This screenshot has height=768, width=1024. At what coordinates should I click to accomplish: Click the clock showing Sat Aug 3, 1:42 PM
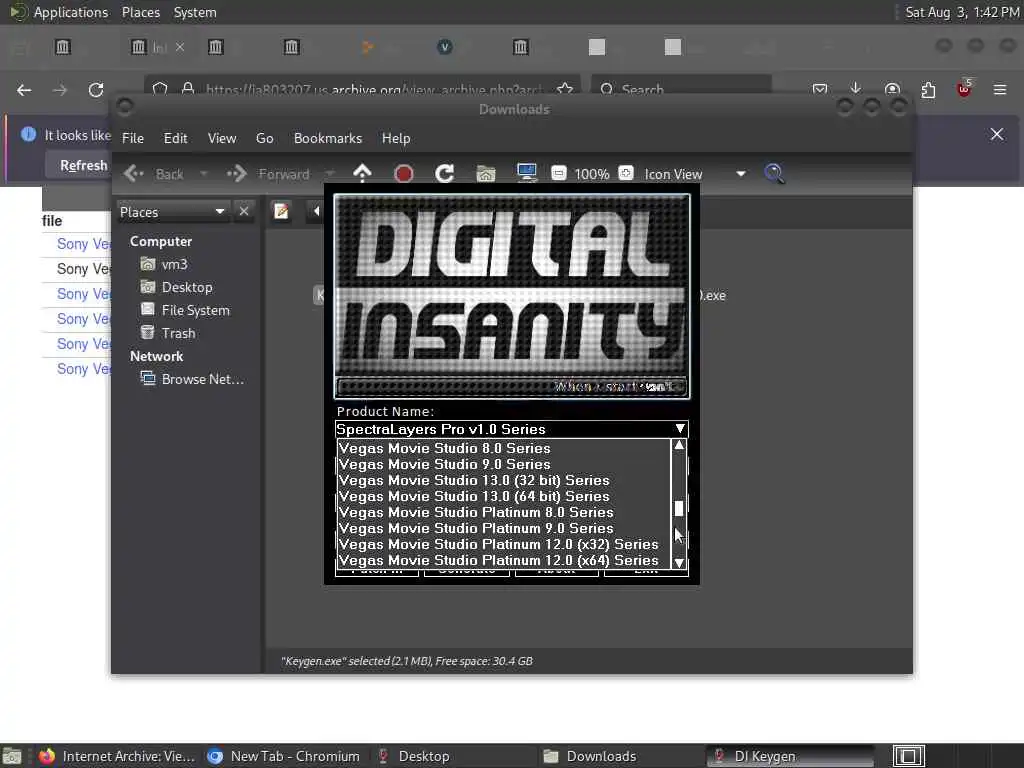click(961, 12)
